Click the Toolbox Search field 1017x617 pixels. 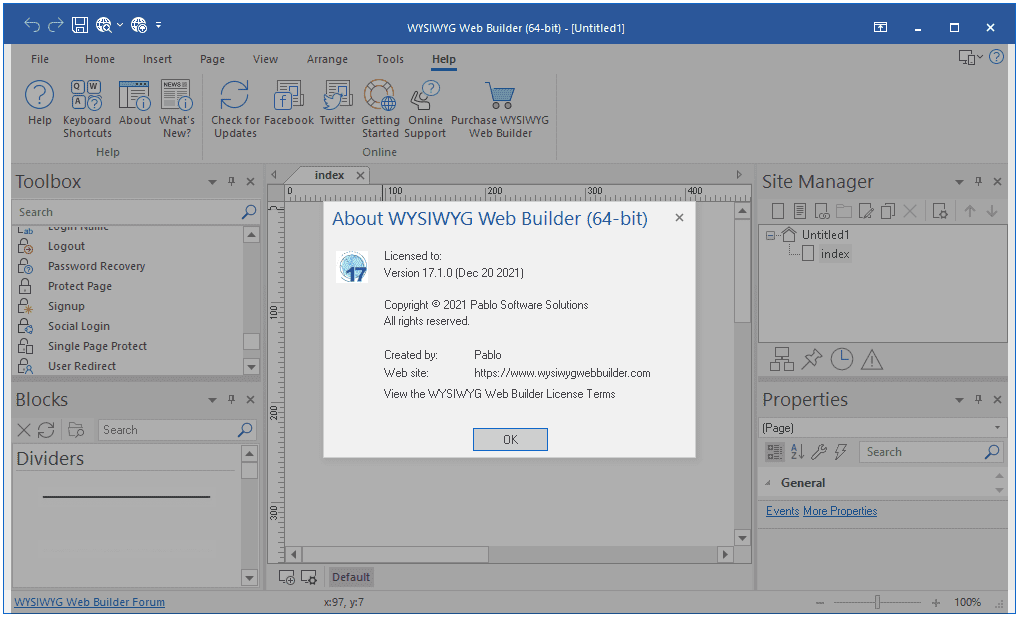[135, 212]
